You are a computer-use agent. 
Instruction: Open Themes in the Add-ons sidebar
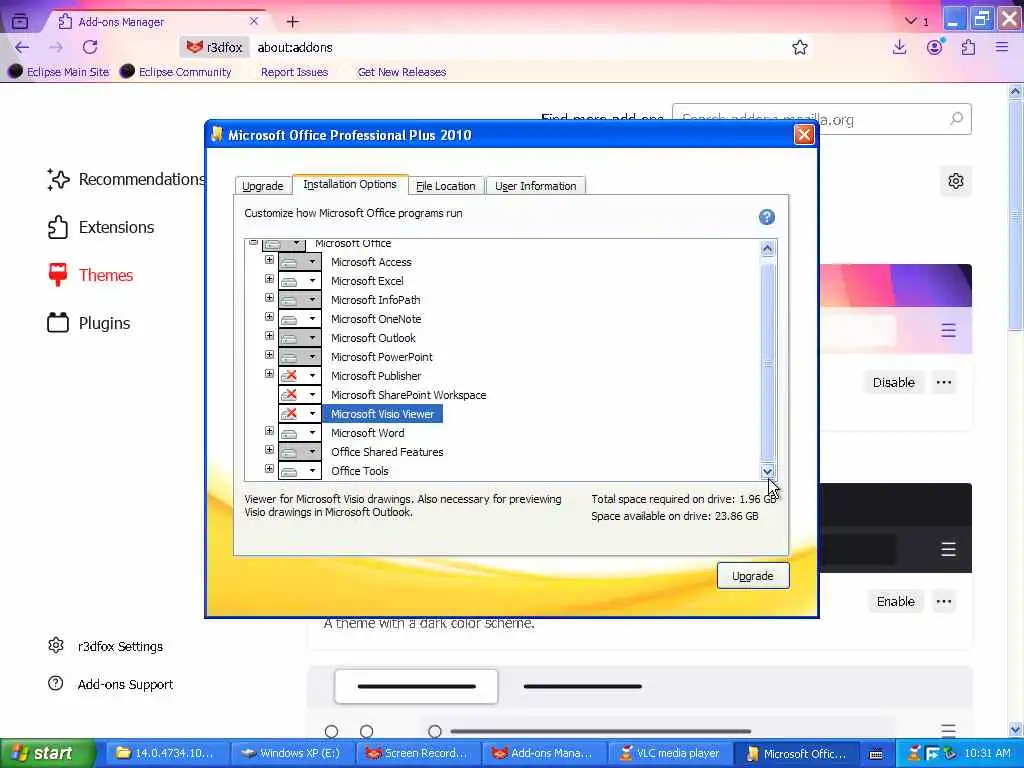91,275
